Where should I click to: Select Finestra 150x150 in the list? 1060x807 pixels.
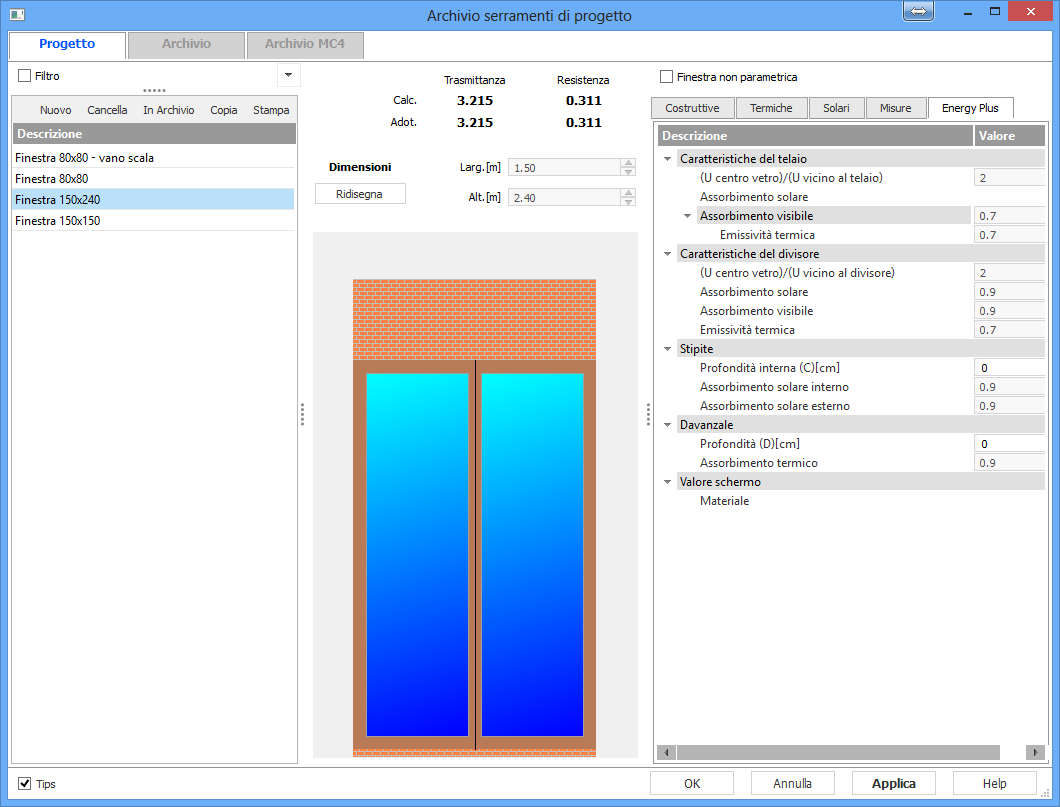(58, 221)
